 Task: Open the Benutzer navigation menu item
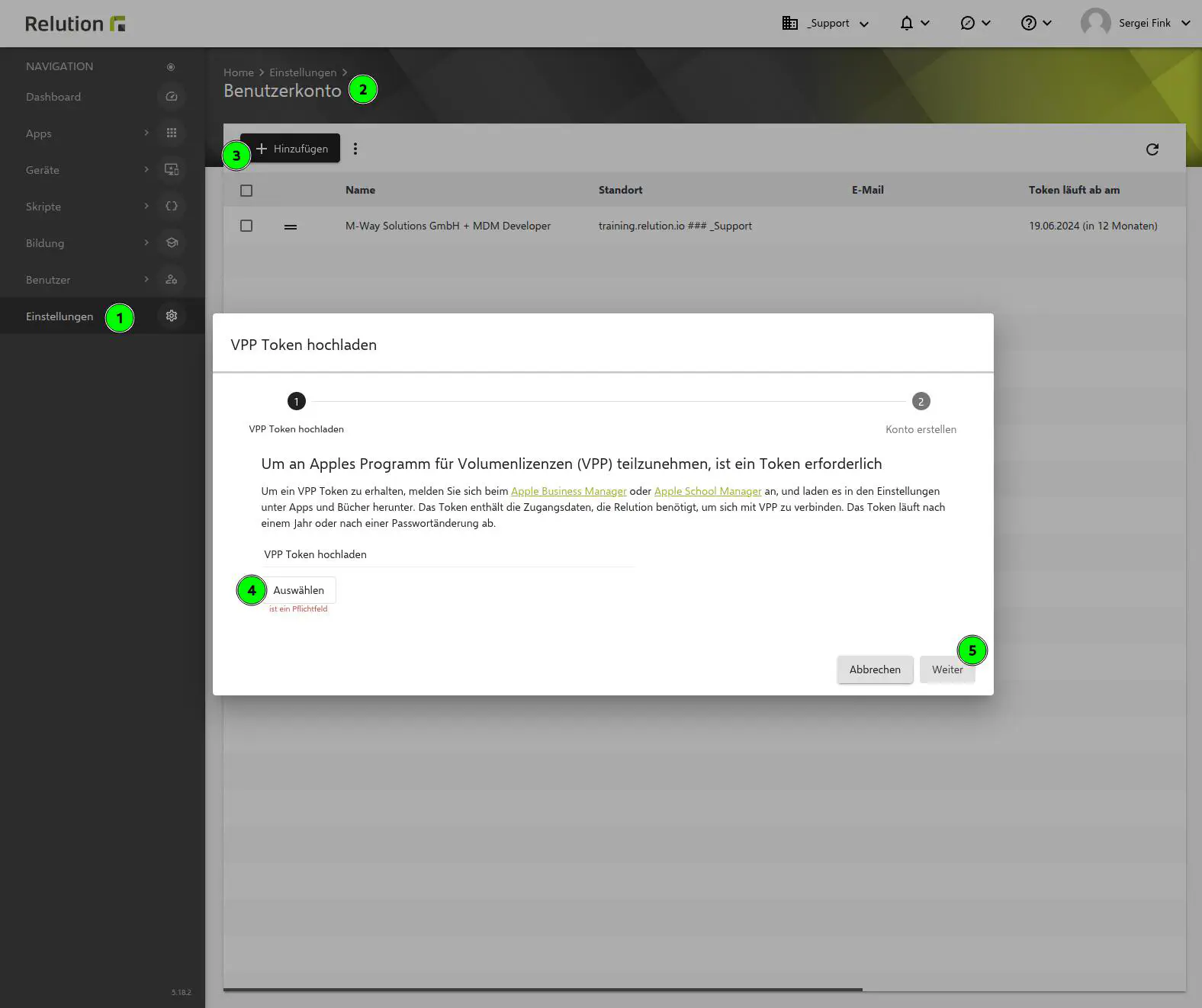[x=49, y=280]
